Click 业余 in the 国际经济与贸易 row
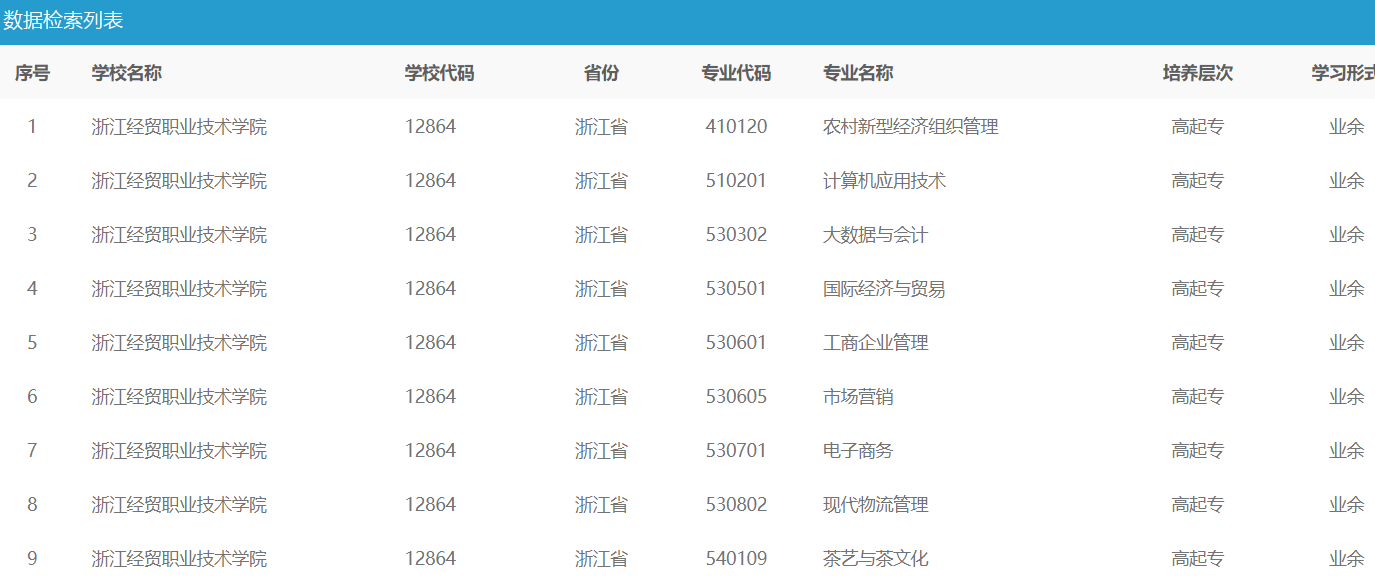Image resolution: width=1375 pixels, height=576 pixels. tap(1346, 289)
